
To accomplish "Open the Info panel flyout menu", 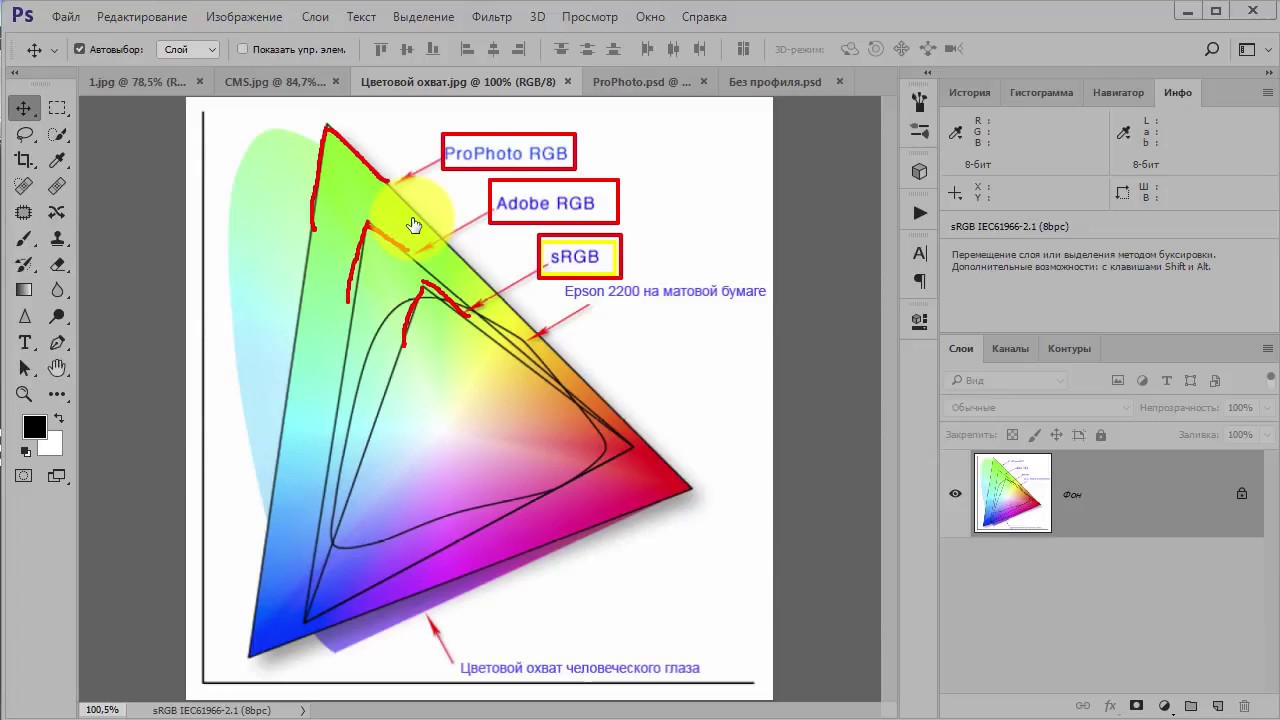I will click(1268, 92).
